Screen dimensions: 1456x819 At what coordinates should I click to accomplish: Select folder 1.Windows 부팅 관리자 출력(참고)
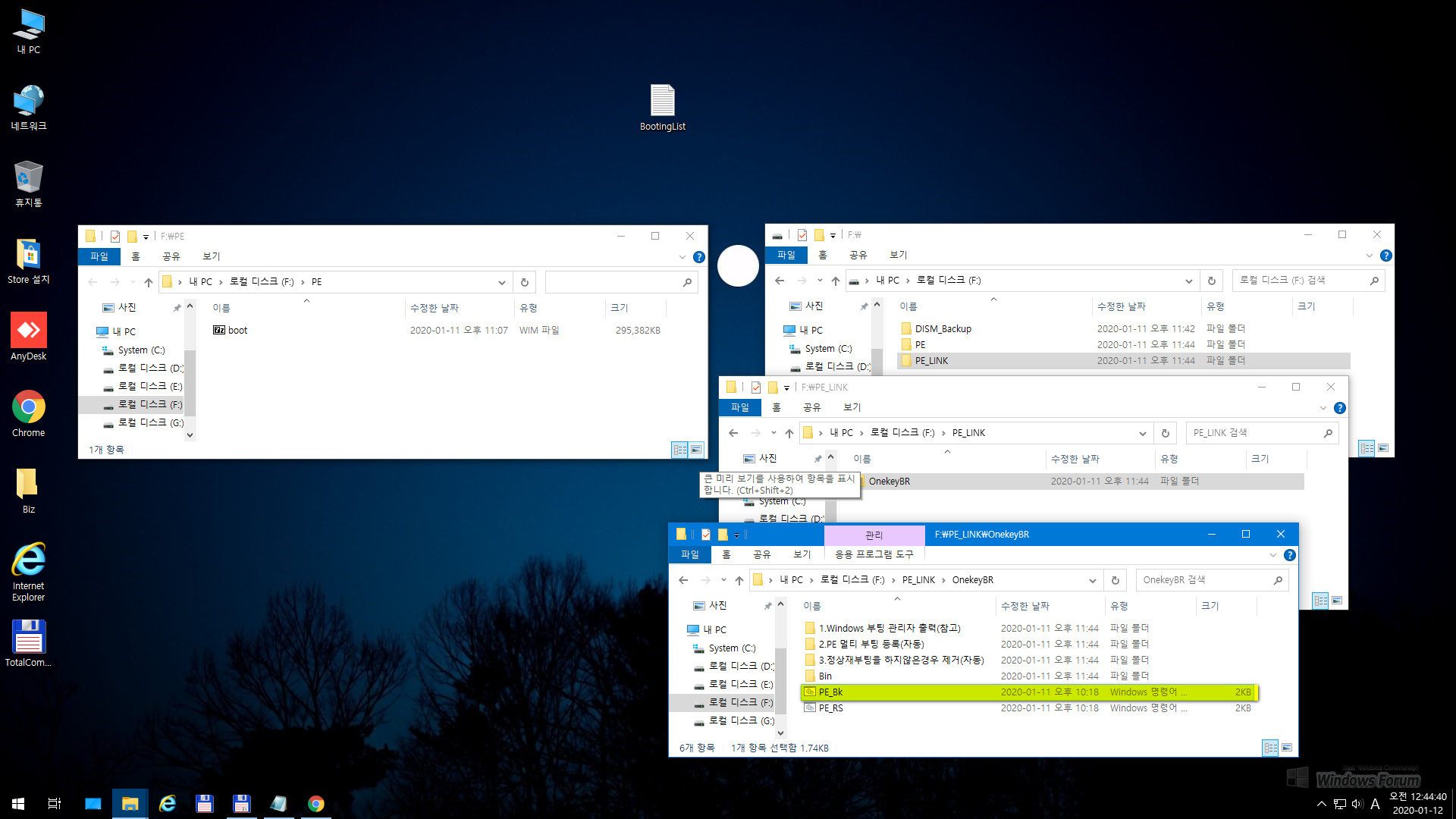pyautogui.click(x=1030, y=629)
